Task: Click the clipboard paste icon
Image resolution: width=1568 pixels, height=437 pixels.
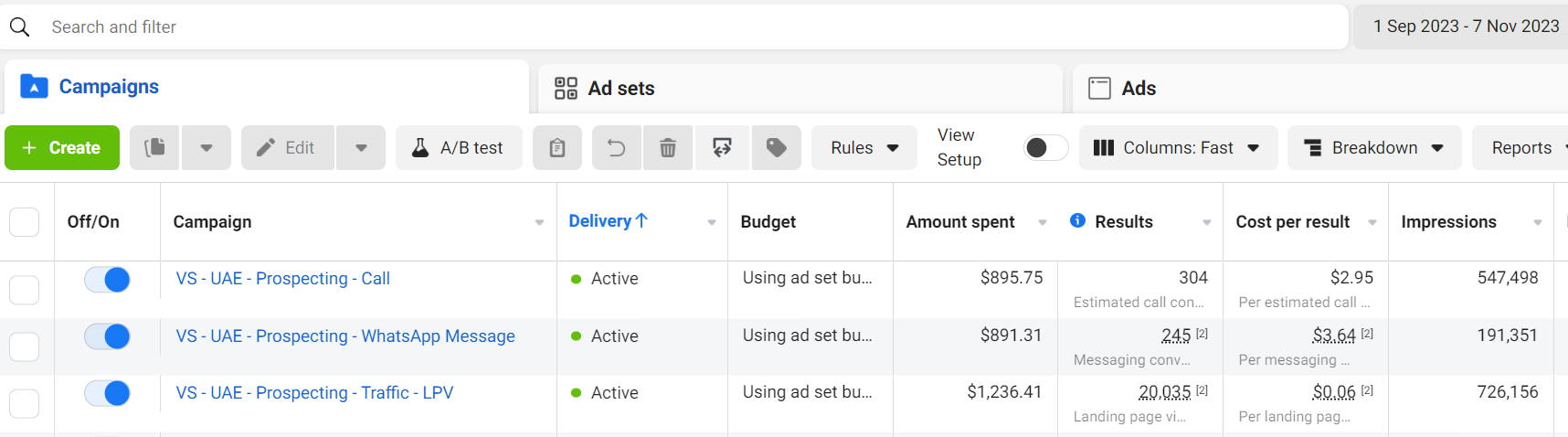Action: [557, 148]
